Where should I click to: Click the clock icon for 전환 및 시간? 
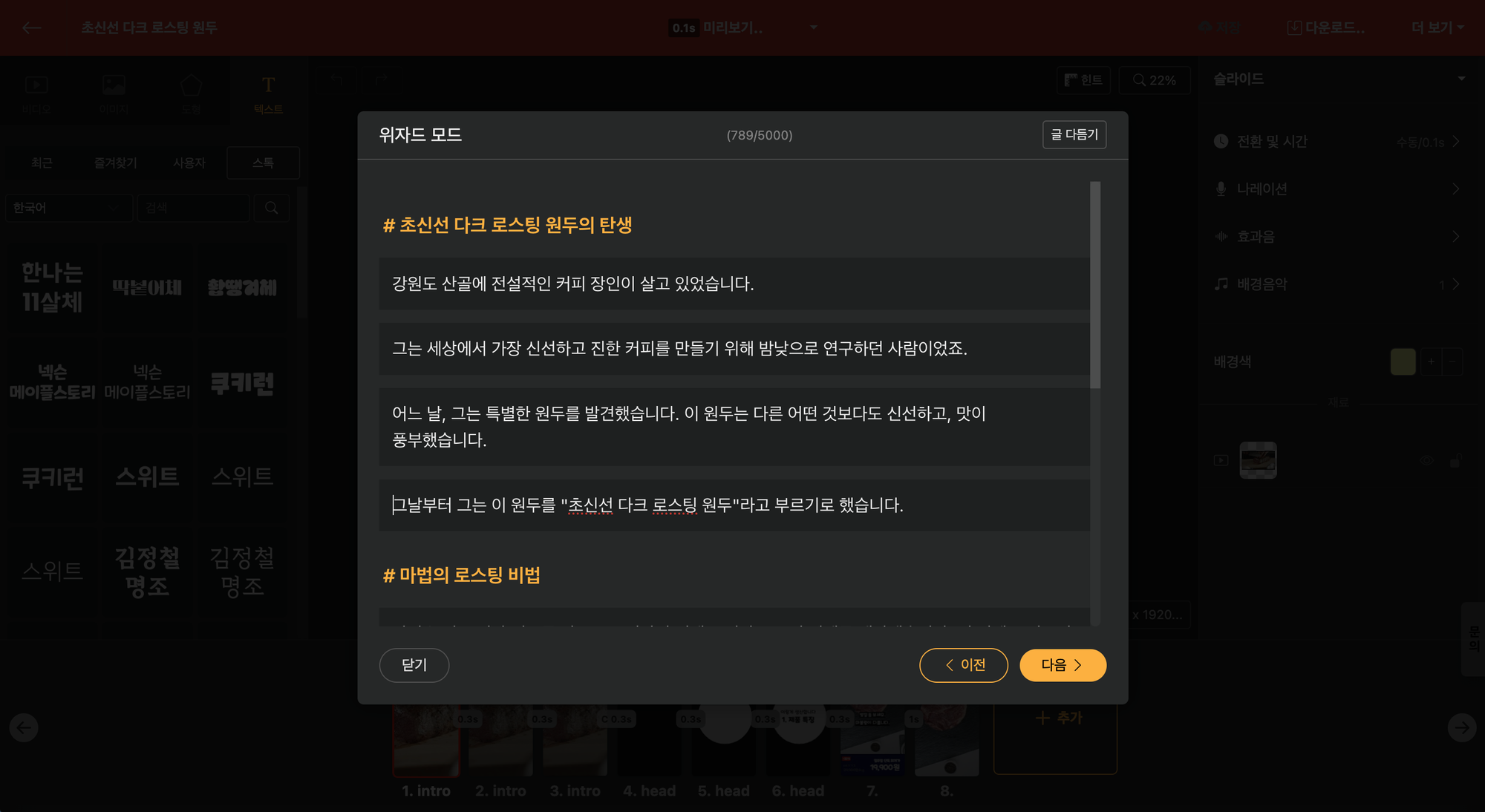coord(1221,141)
